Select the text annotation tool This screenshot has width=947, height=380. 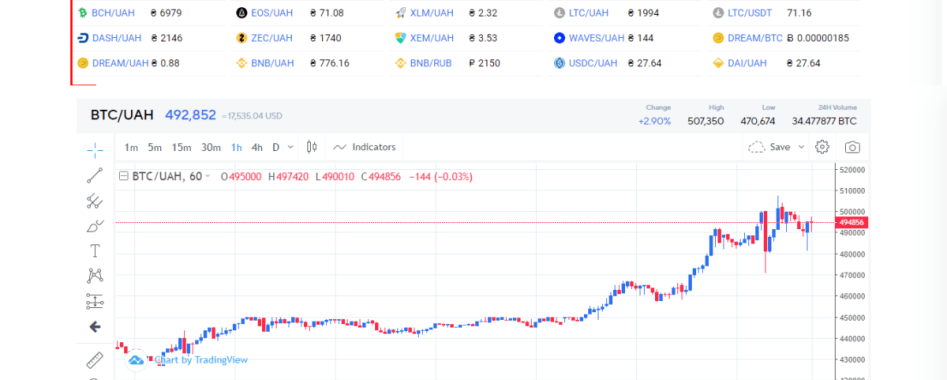(94, 251)
